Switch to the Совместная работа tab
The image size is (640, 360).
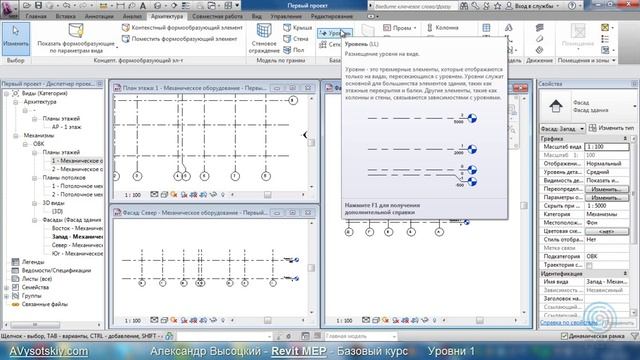(217, 16)
